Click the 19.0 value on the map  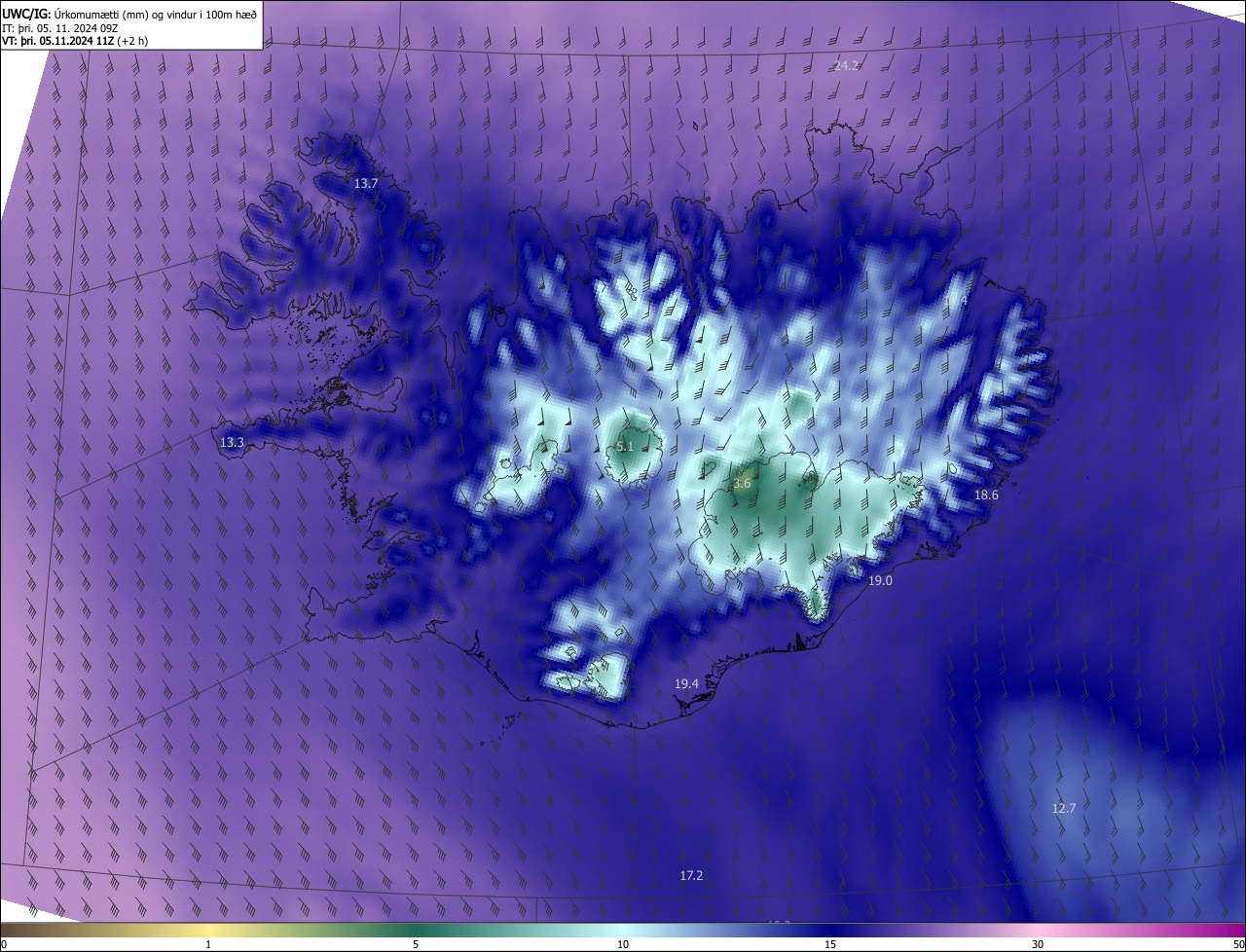tap(880, 580)
